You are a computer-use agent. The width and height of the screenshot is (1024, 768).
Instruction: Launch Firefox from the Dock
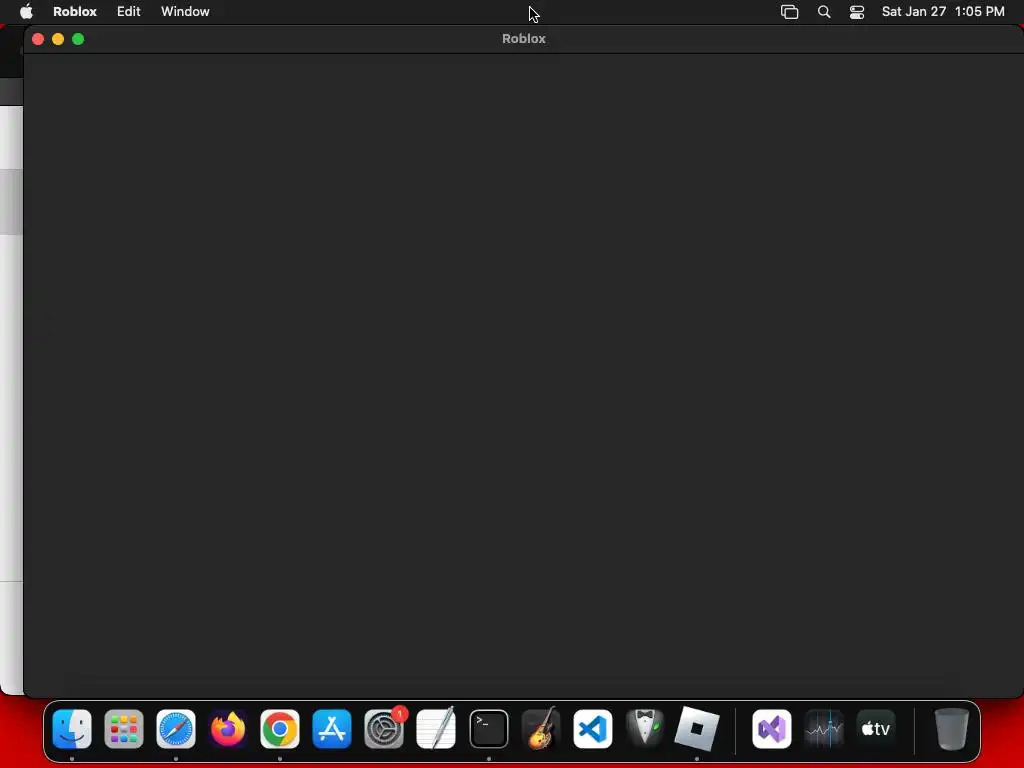[228, 729]
